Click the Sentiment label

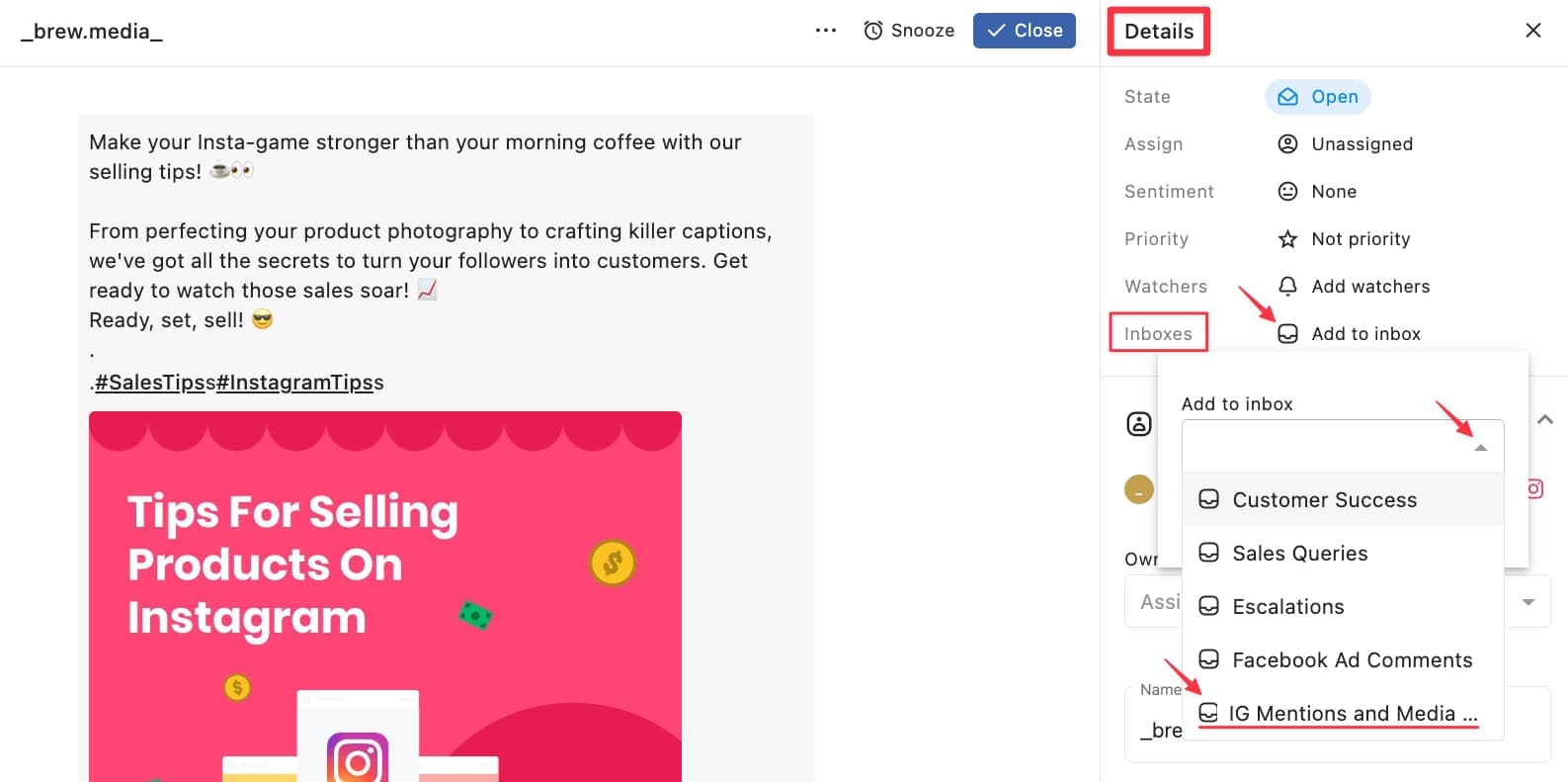pyautogui.click(x=1169, y=192)
